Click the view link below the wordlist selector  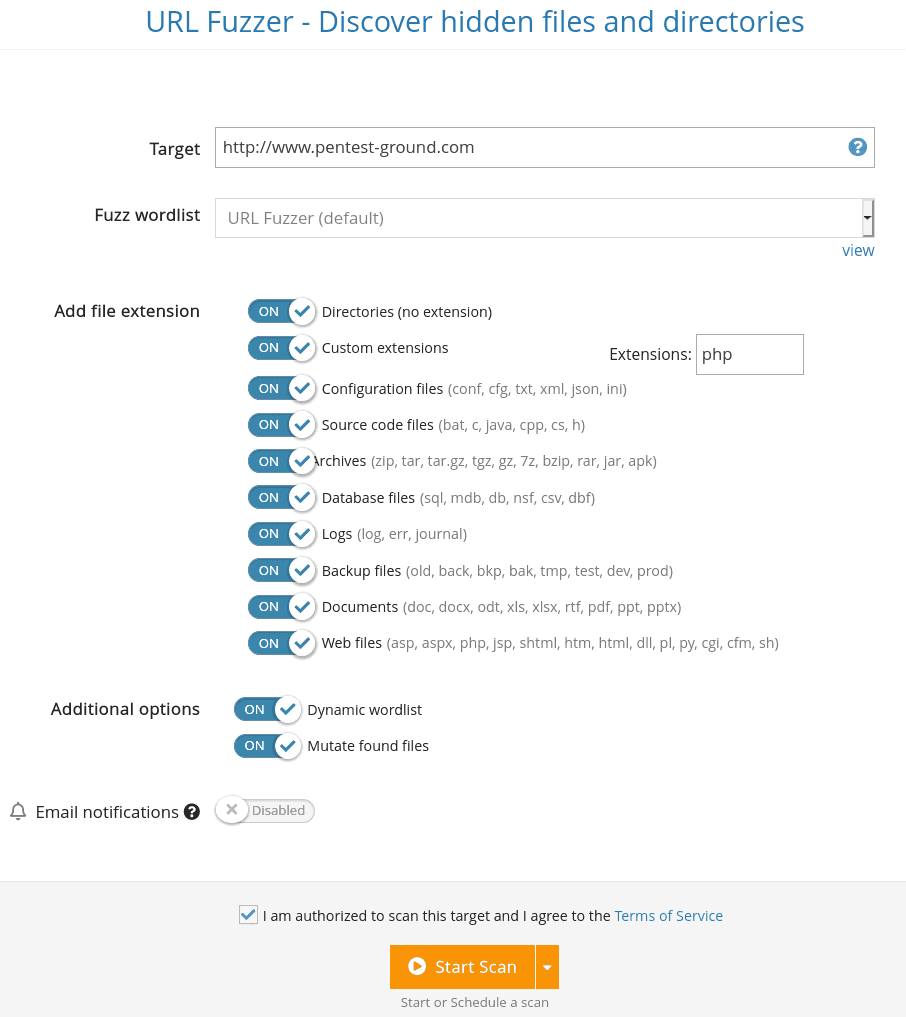[x=858, y=250]
